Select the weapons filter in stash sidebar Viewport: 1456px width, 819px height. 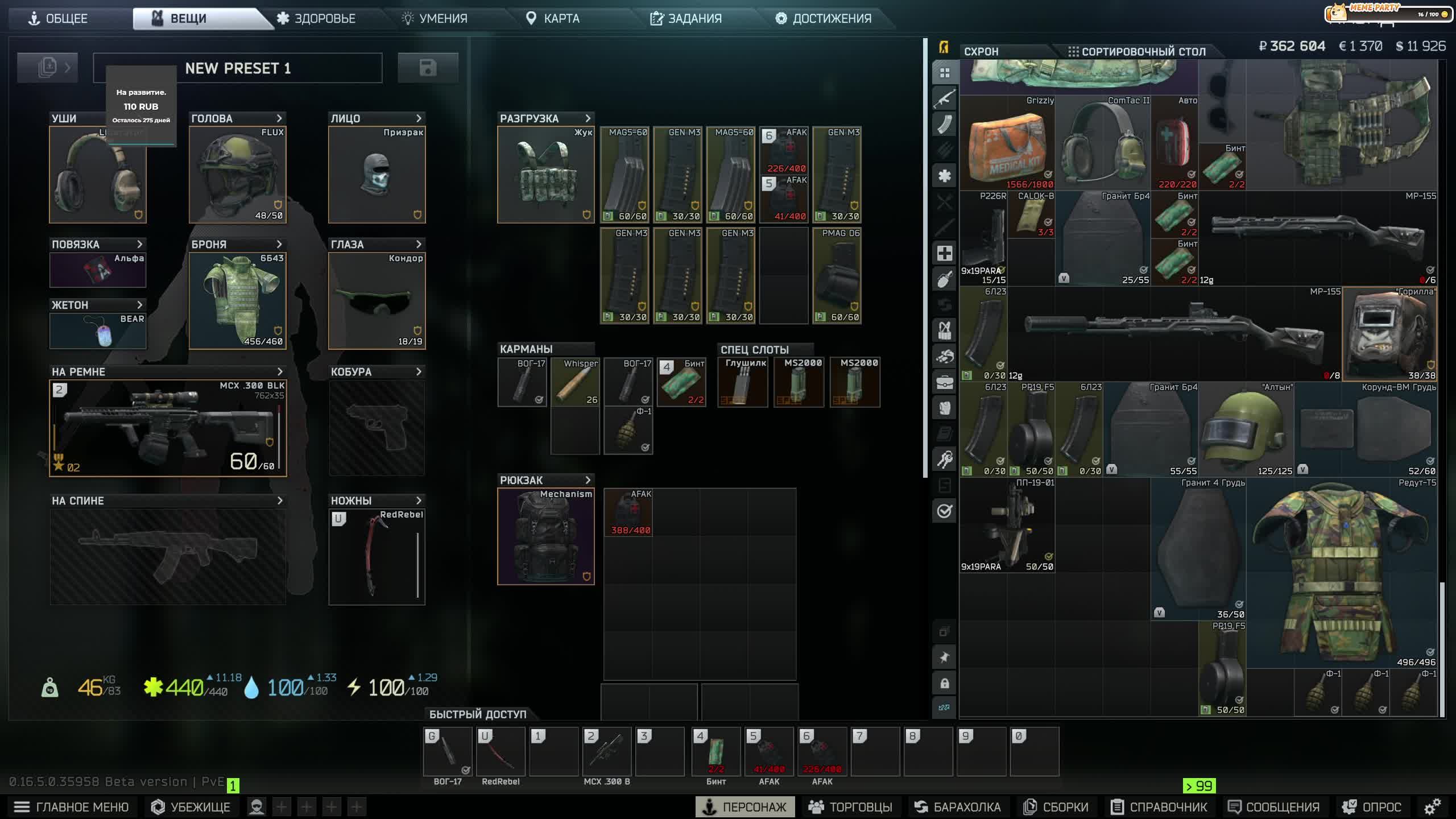click(x=944, y=98)
